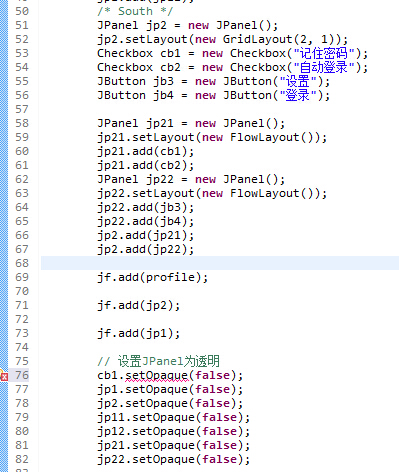Click line number 76 in the gutter
Image resolution: width=399 pixels, height=472 pixels.
(22, 375)
